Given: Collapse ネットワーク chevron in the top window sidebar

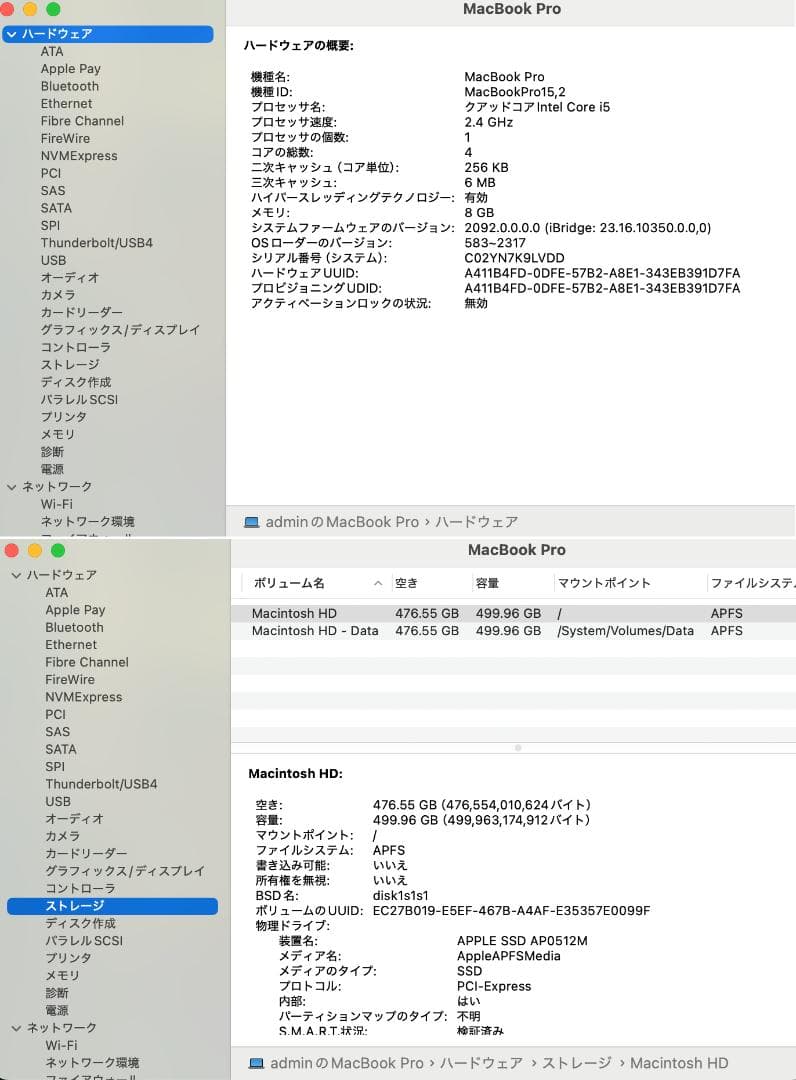Looking at the screenshot, I should click(12, 487).
